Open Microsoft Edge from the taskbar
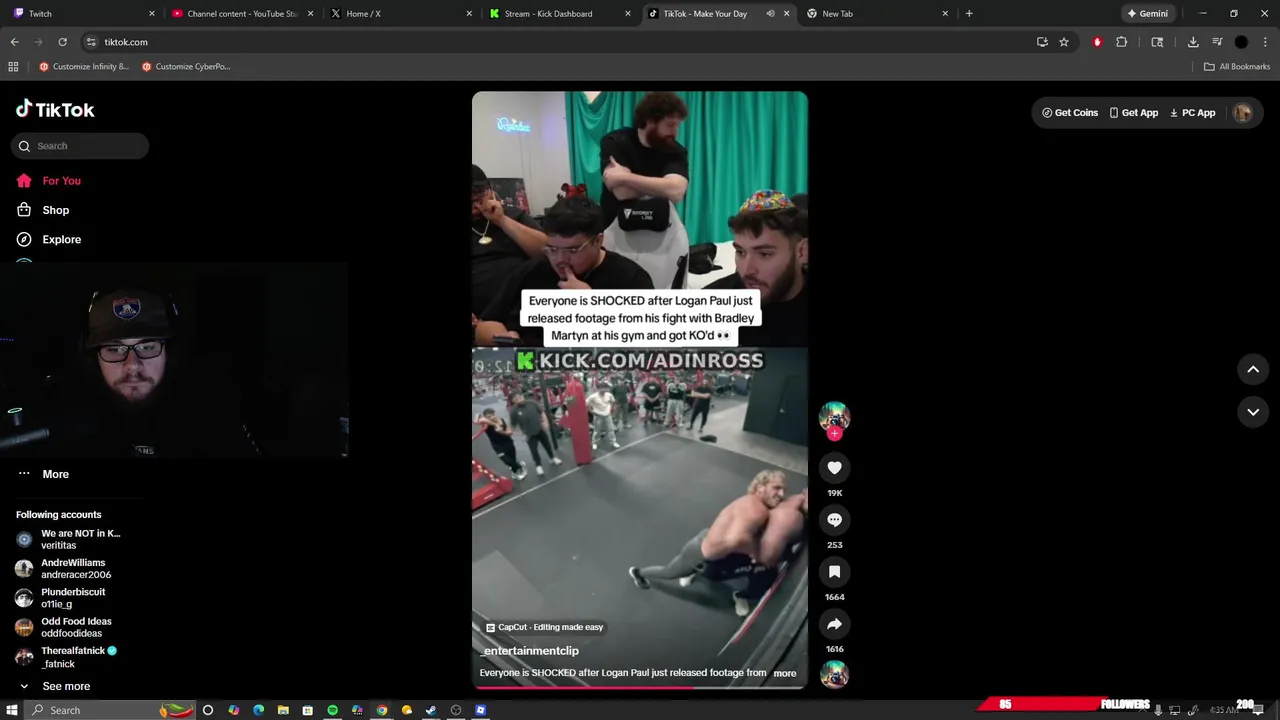 tap(258, 710)
